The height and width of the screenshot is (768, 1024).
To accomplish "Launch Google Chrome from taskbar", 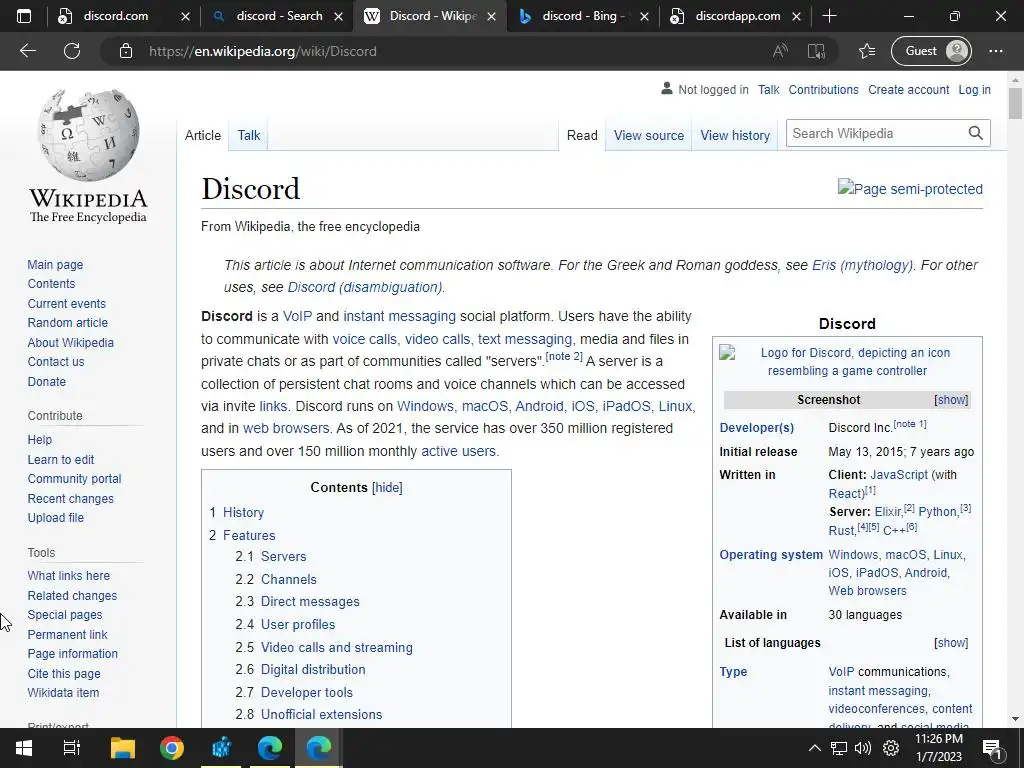I will click(172, 748).
